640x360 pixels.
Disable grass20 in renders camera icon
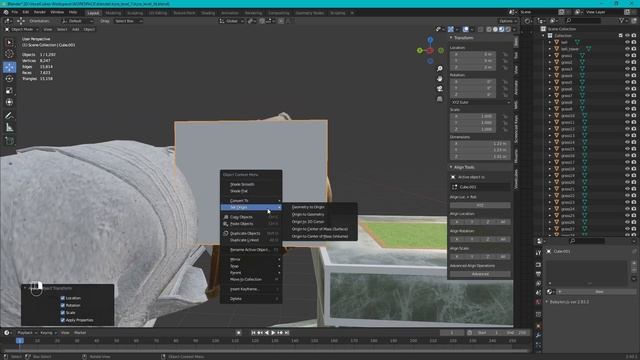point(634,182)
